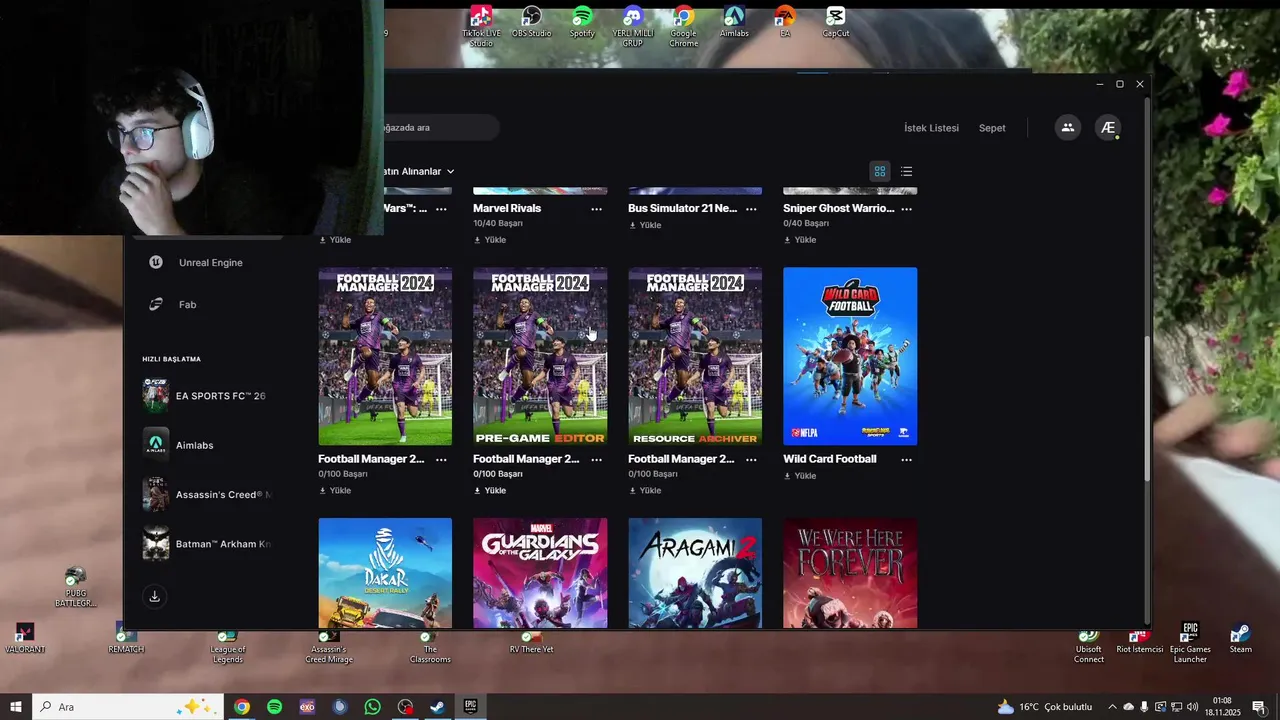Launch Assassin's Creed from quick launch list
The height and width of the screenshot is (720, 1280).
[x=207, y=494]
